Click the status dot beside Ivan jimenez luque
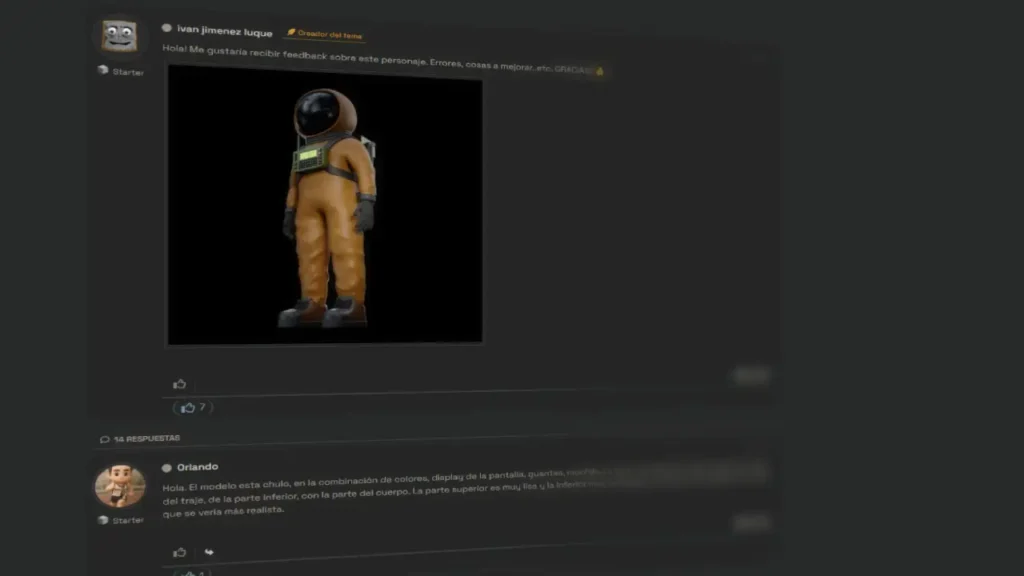The width and height of the screenshot is (1024, 576). (167, 29)
